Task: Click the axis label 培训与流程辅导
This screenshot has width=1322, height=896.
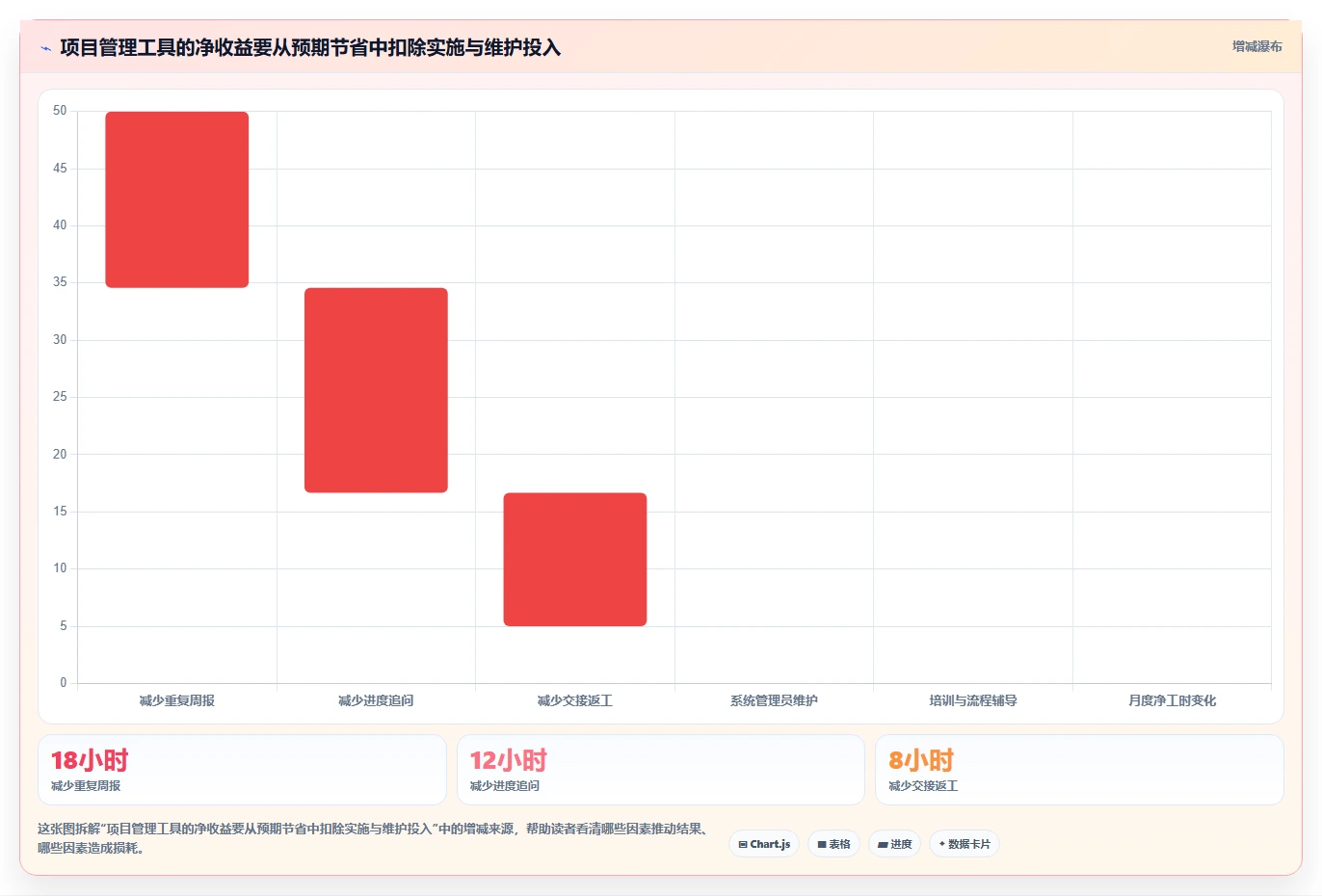Action: [973, 701]
